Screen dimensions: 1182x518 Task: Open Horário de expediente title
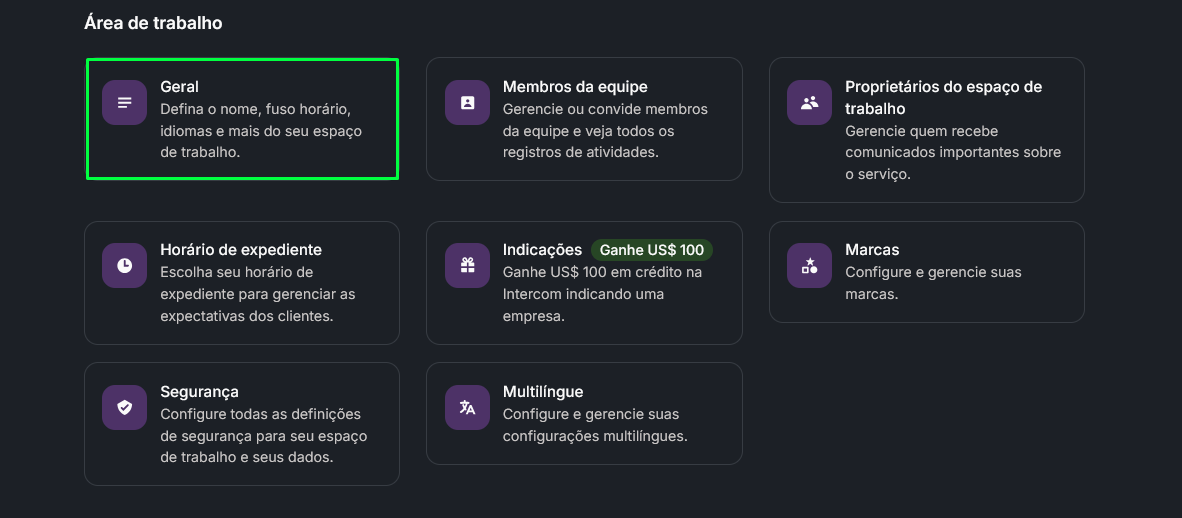point(241,250)
